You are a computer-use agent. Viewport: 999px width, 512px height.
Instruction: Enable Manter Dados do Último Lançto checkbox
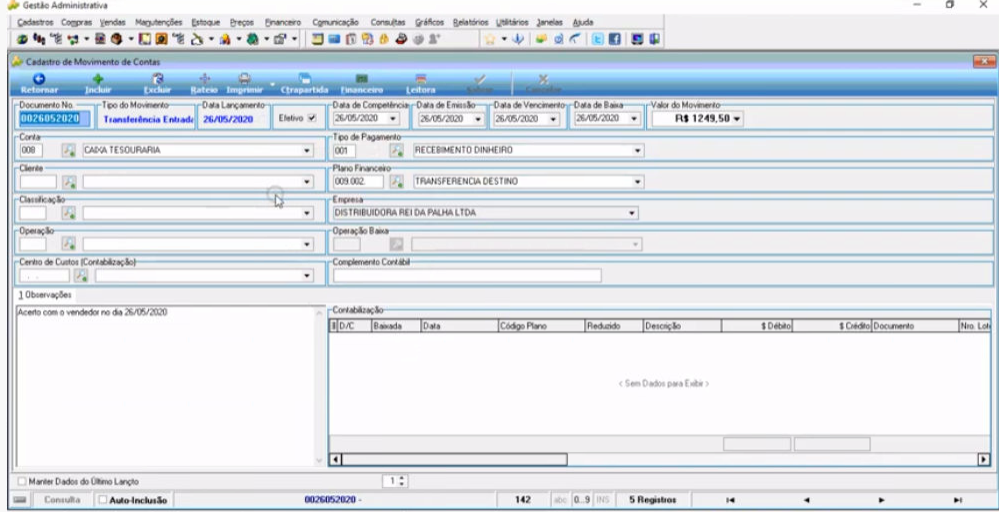coord(22,481)
